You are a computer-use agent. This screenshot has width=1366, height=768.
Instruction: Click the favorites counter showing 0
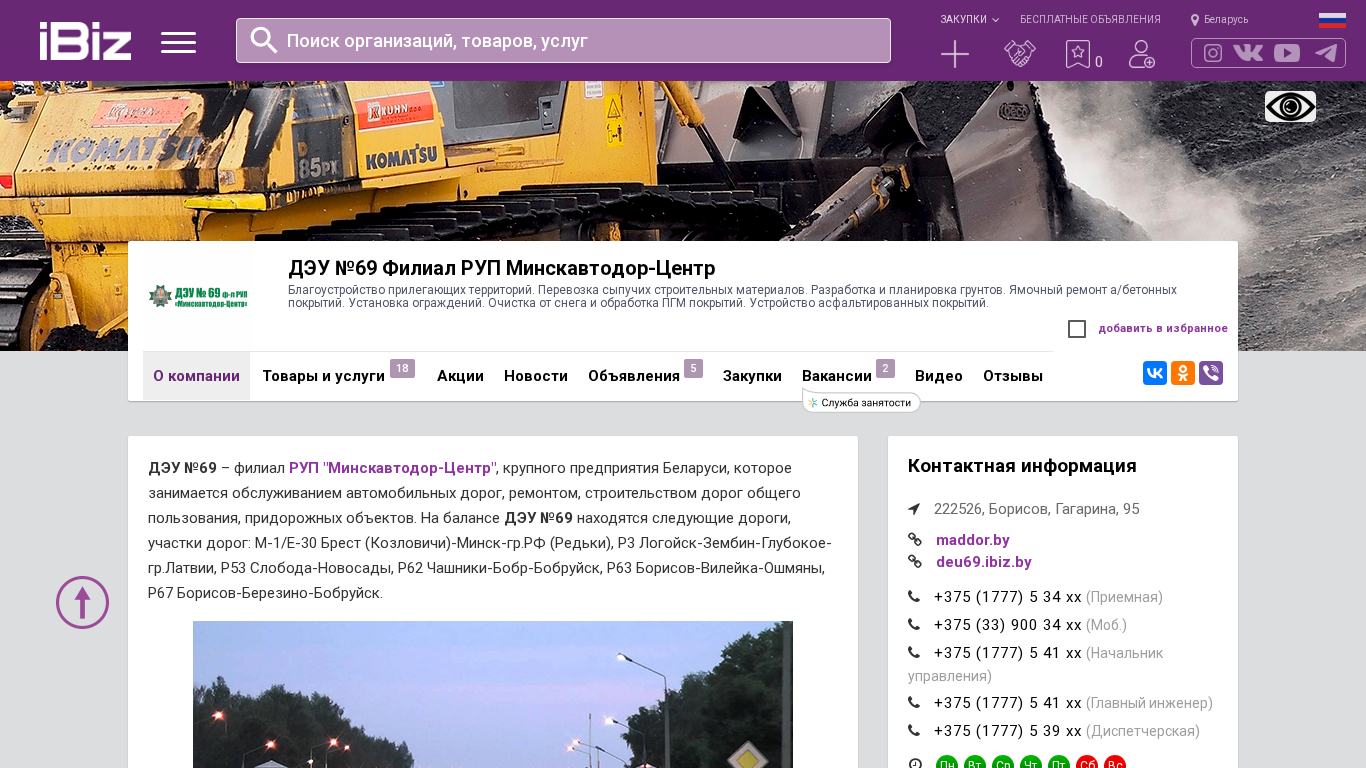(x=1099, y=62)
